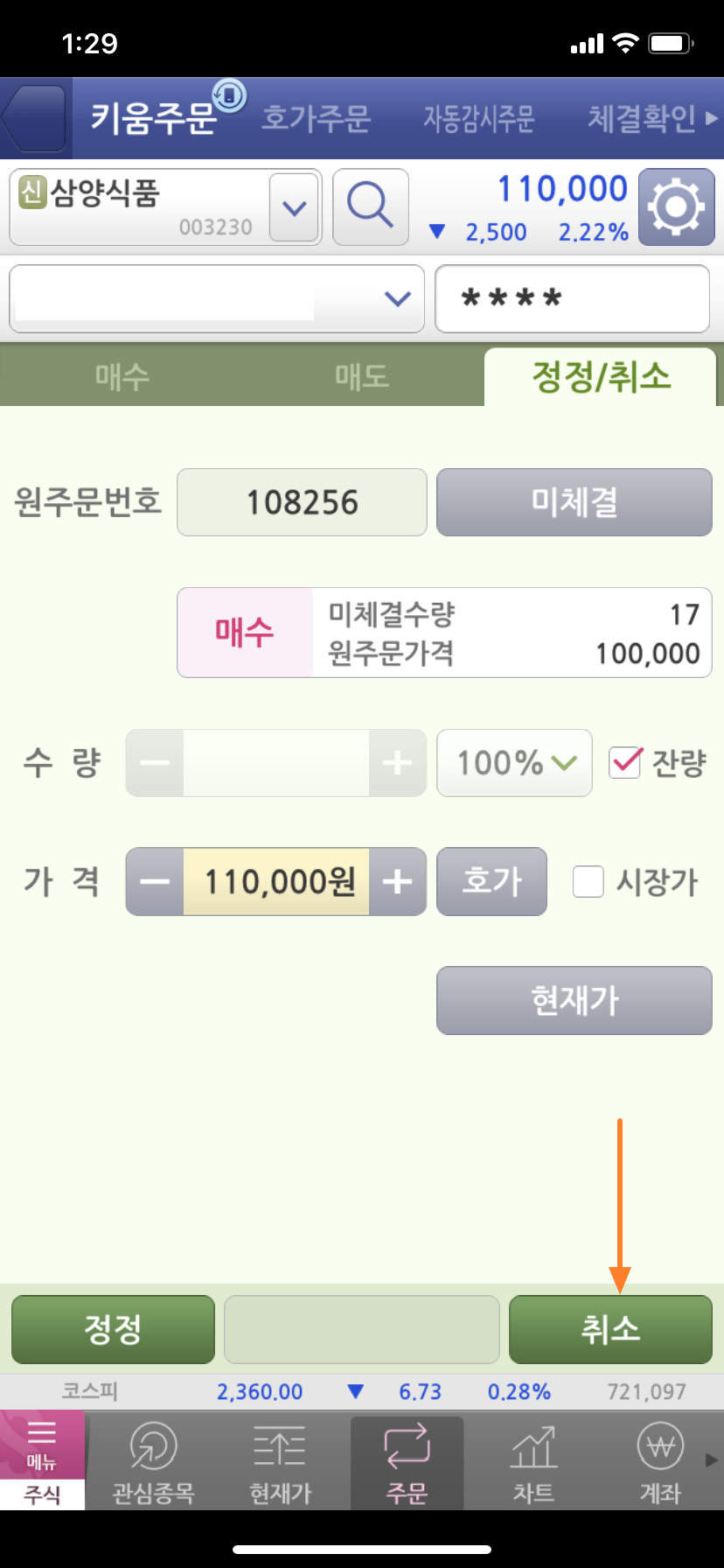This screenshot has height=1568, width=724.
Task: Switch to the 호가주문 tab
Action: click(x=316, y=118)
